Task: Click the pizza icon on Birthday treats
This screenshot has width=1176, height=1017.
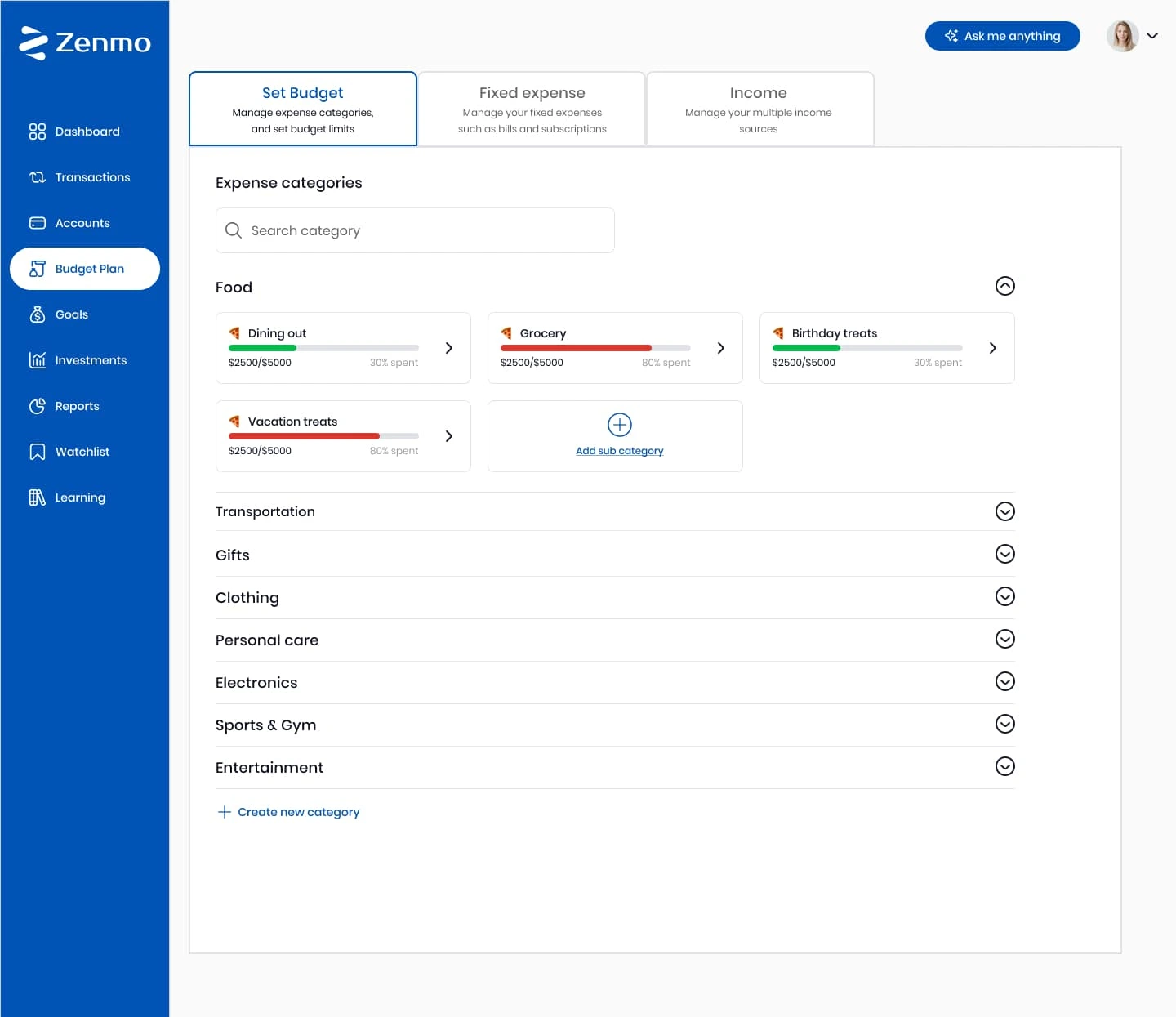Action: point(778,333)
